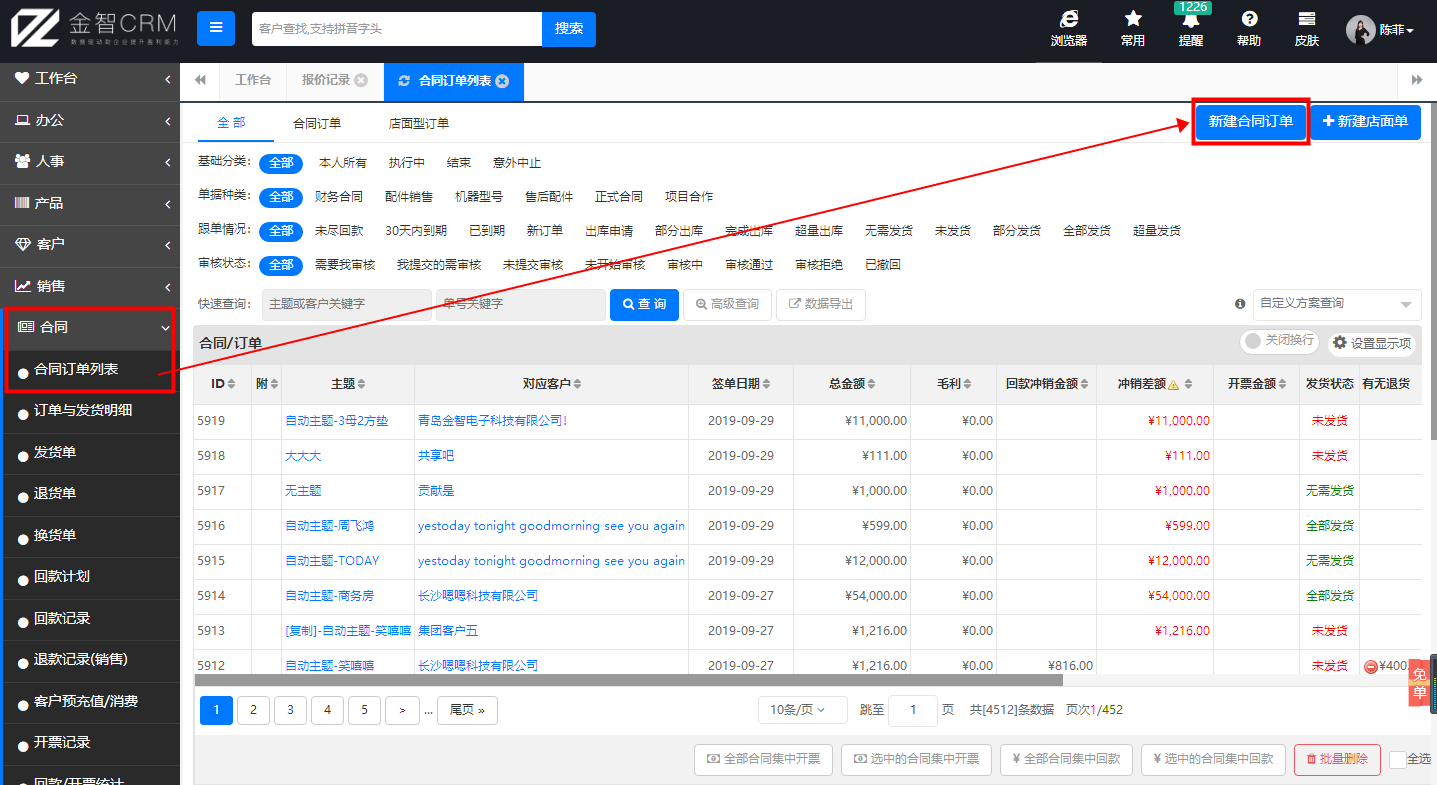Click the 设置显示项 button
1437x785 pixels.
(1372, 343)
